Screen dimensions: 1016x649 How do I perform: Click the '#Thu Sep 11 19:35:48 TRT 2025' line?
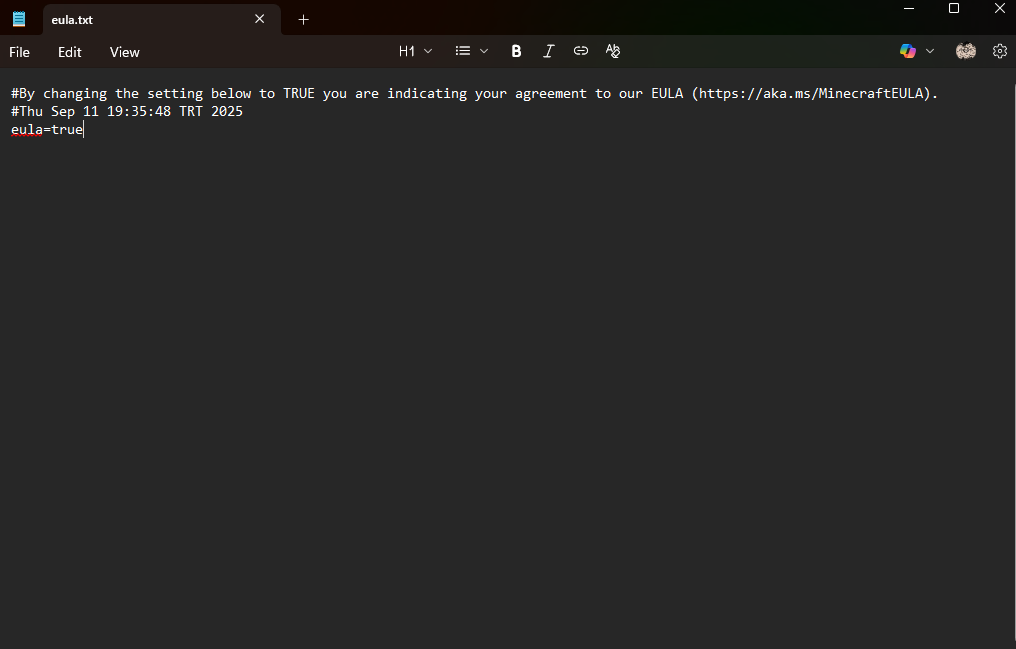(x=127, y=111)
